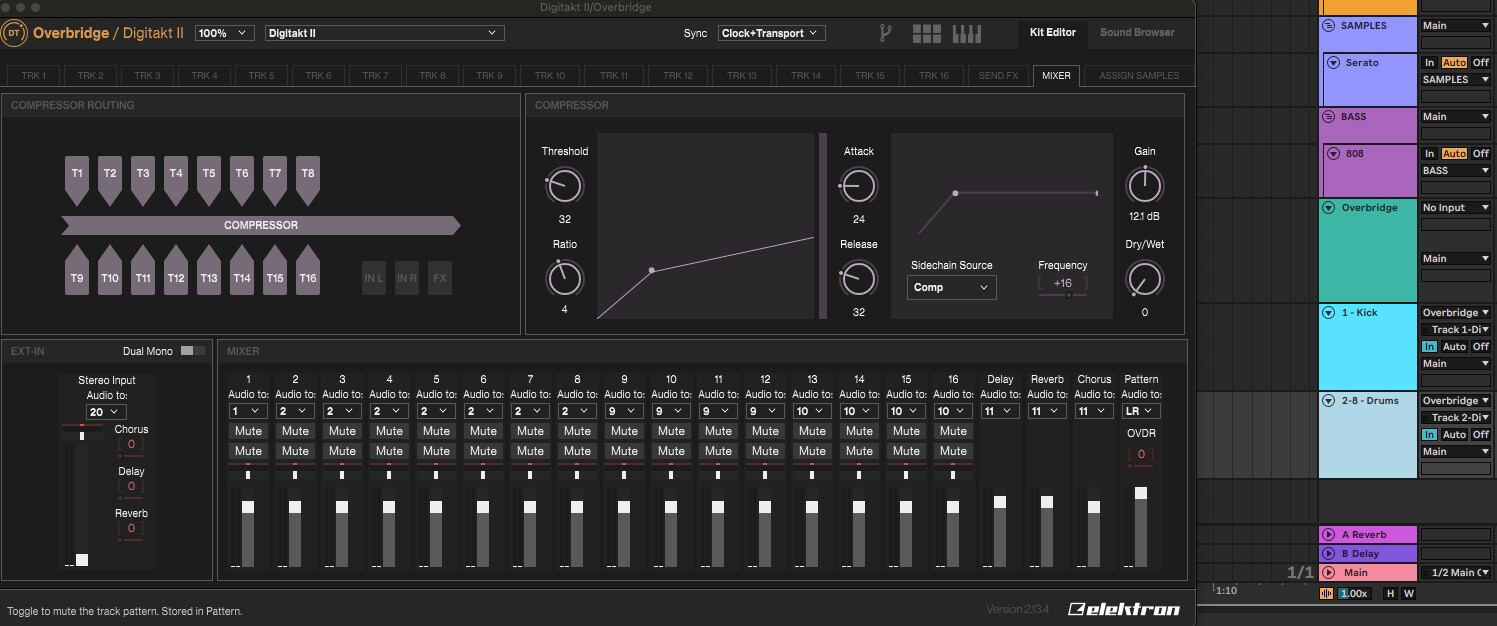
Task: Click the FX routing block
Action: coord(440,278)
